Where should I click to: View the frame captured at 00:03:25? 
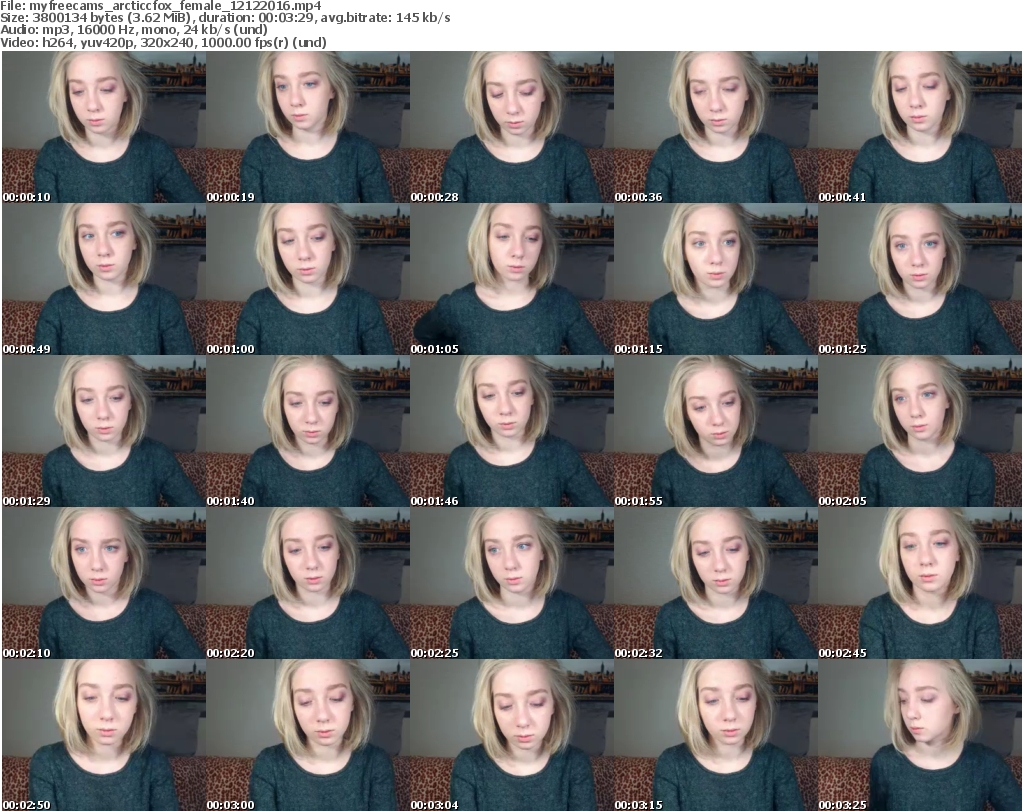click(920, 735)
